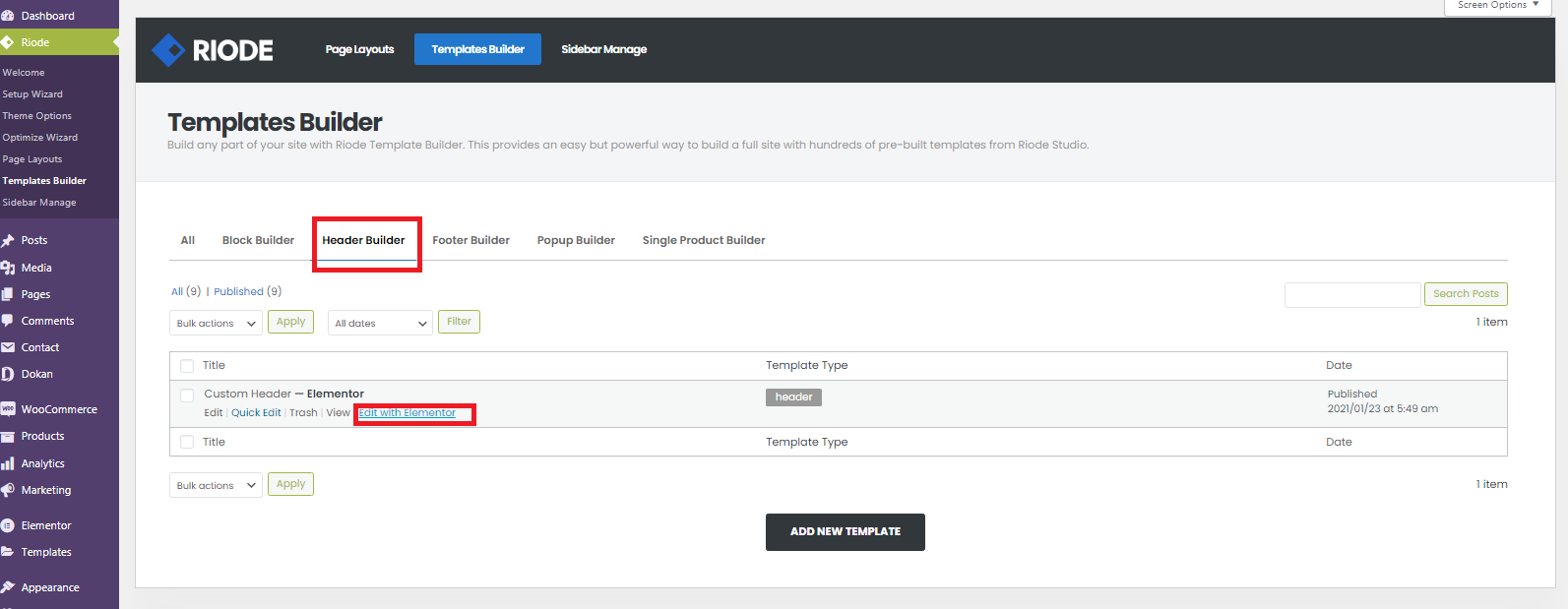The image size is (1568, 609).
Task: Tick the Custom Header row checkbox
Action: 187,396
